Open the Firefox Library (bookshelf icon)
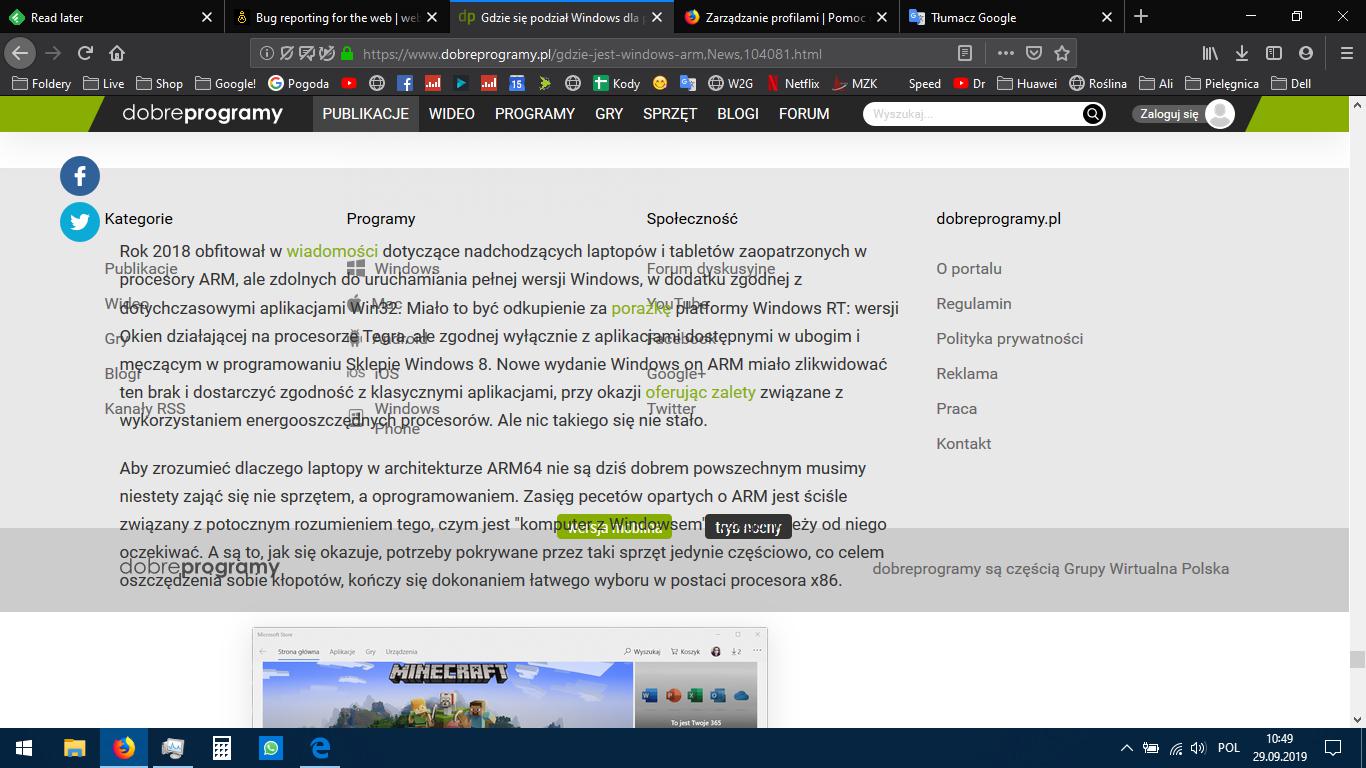 [x=1209, y=53]
